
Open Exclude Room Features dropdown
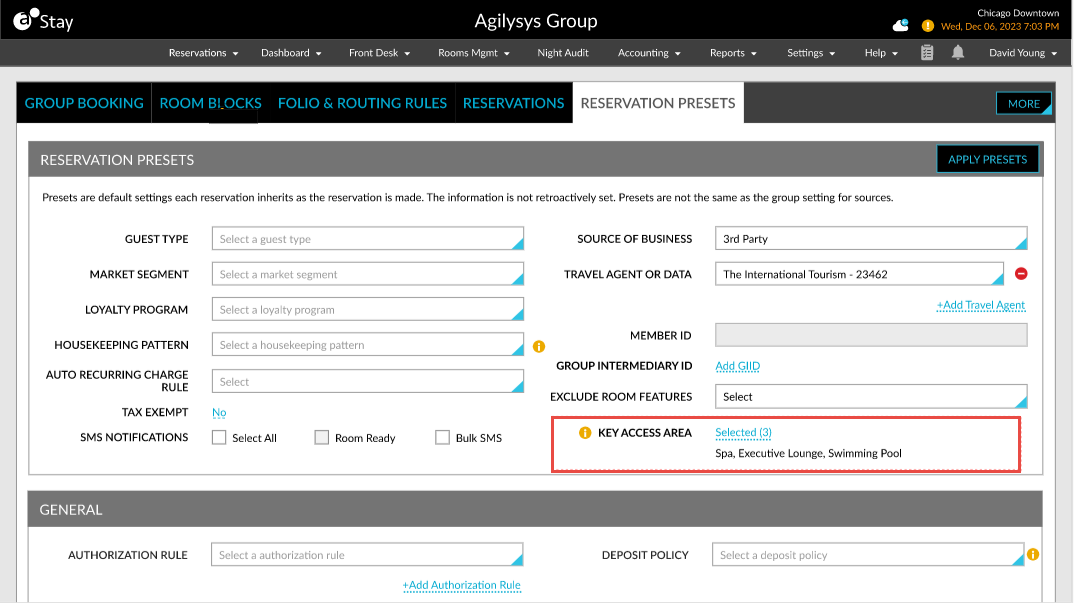pos(871,396)
